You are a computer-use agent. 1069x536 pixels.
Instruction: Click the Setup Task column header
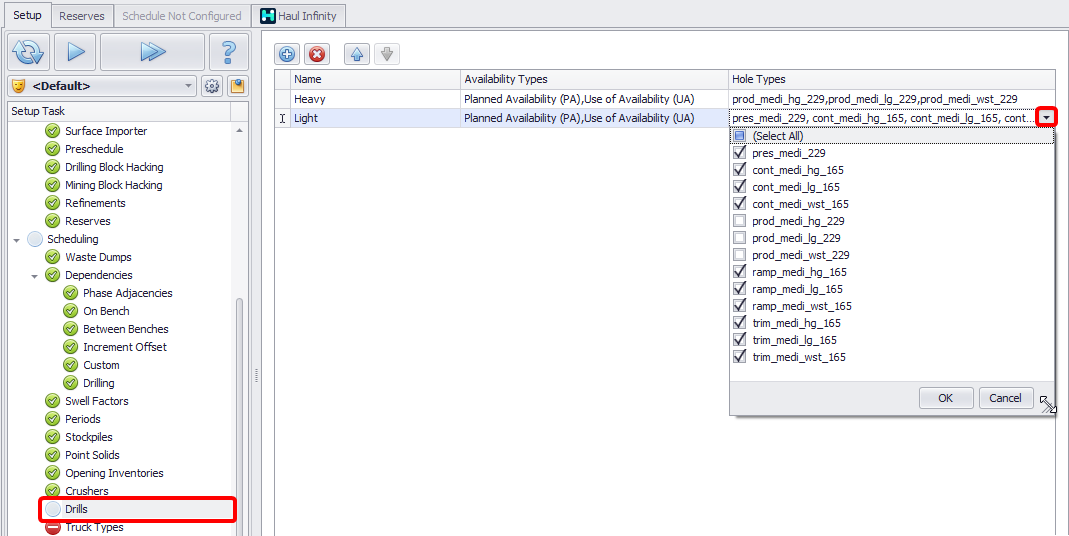[x=120, y=111]
